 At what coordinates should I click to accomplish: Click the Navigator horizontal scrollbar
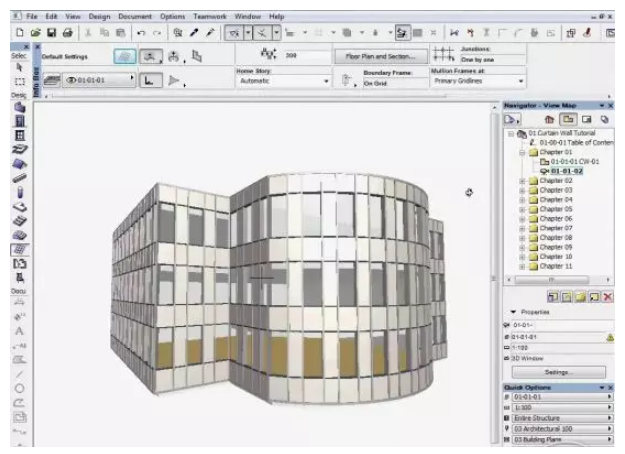point(558,280)
